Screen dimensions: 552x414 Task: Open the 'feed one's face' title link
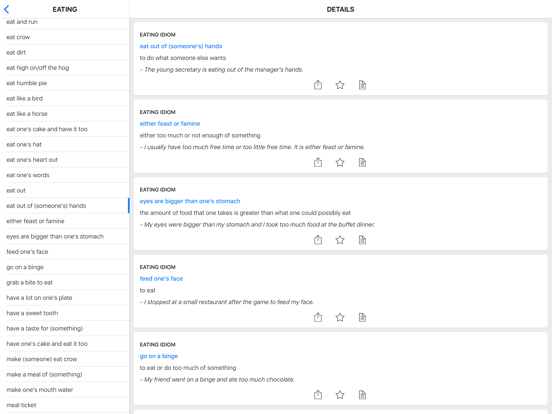[161, 278]
